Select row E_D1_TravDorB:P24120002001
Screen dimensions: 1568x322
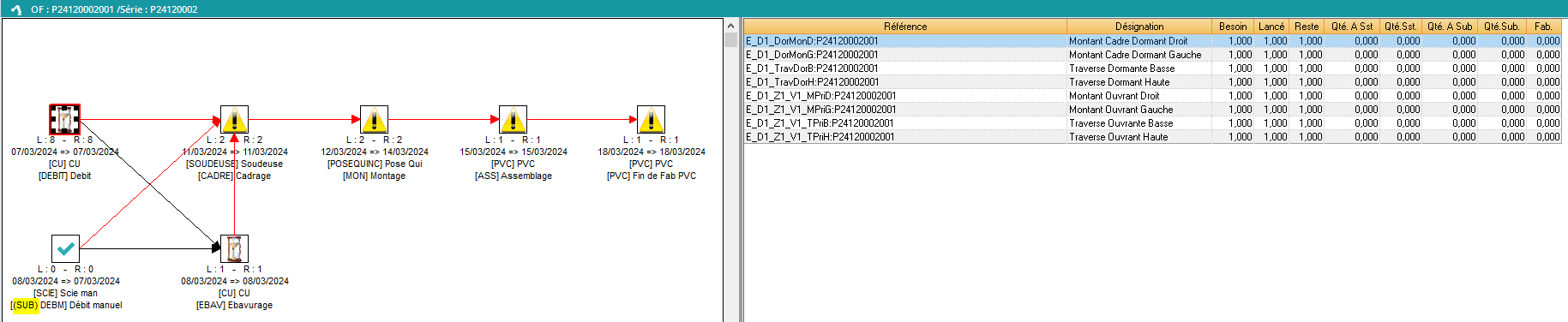click(x=1152, y=68)
